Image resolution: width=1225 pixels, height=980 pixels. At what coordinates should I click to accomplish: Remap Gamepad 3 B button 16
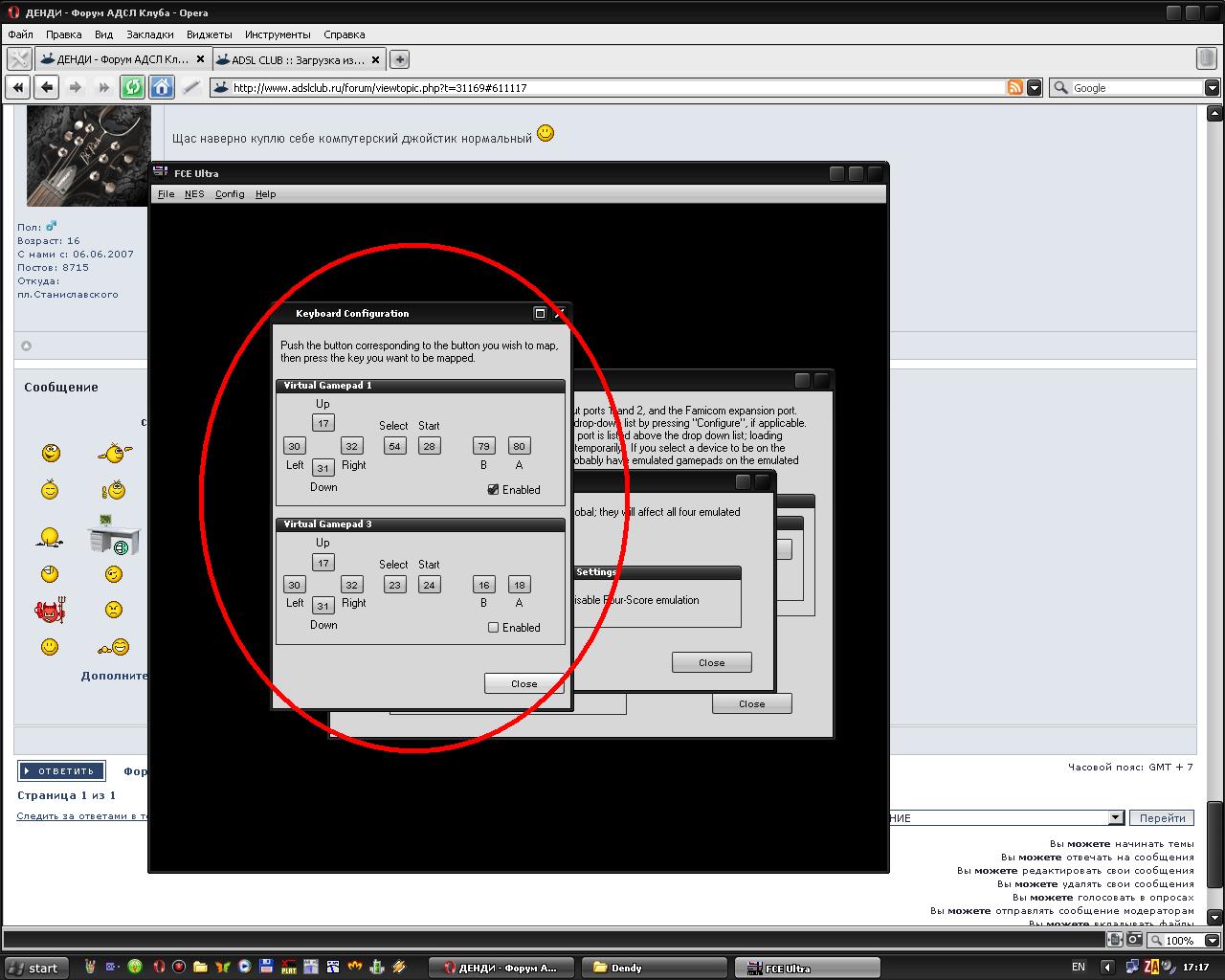(x=484, y=585)
